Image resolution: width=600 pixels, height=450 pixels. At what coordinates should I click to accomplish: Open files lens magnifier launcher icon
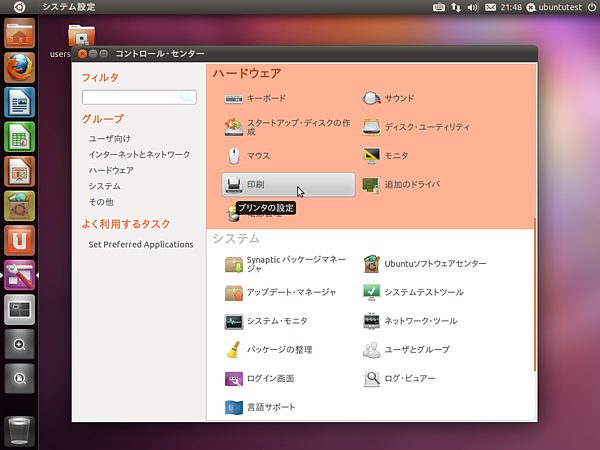[x=19, y=378]
